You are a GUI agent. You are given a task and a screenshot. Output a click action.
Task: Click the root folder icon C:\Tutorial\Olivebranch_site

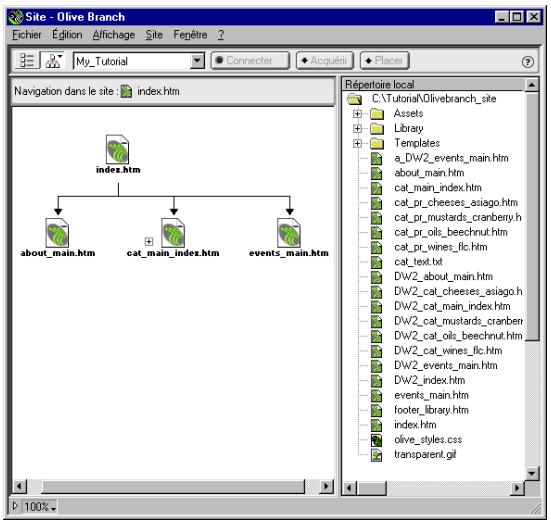(x=354, y=99)
